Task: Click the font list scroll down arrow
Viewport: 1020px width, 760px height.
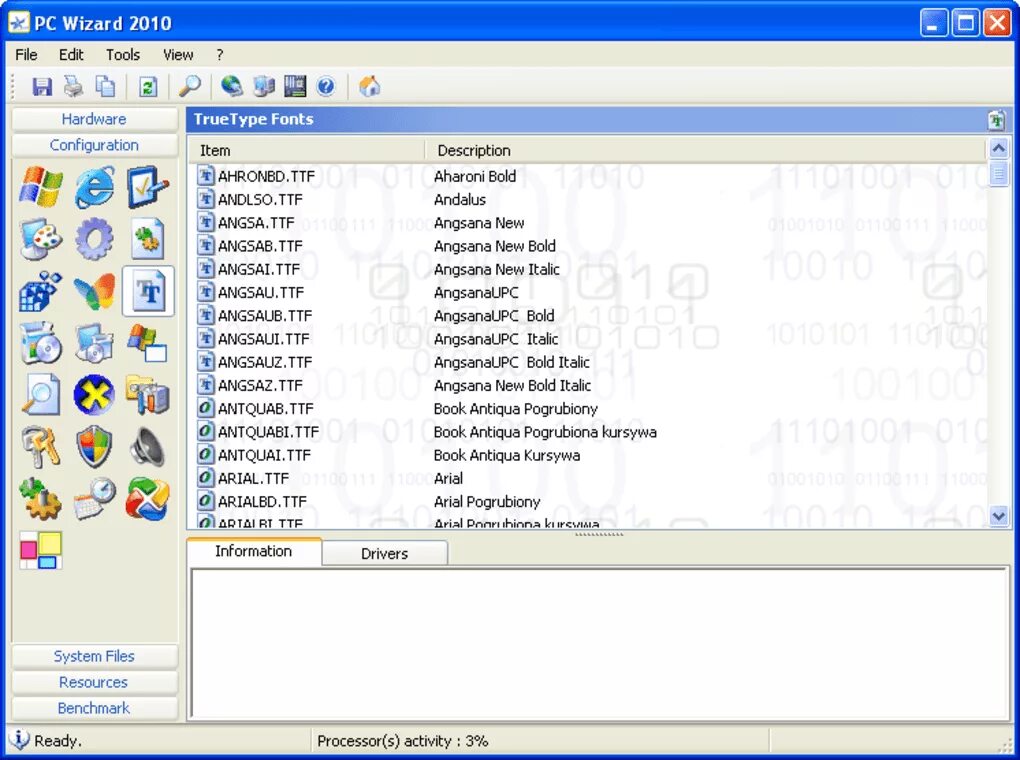Action: pos(999,516)
